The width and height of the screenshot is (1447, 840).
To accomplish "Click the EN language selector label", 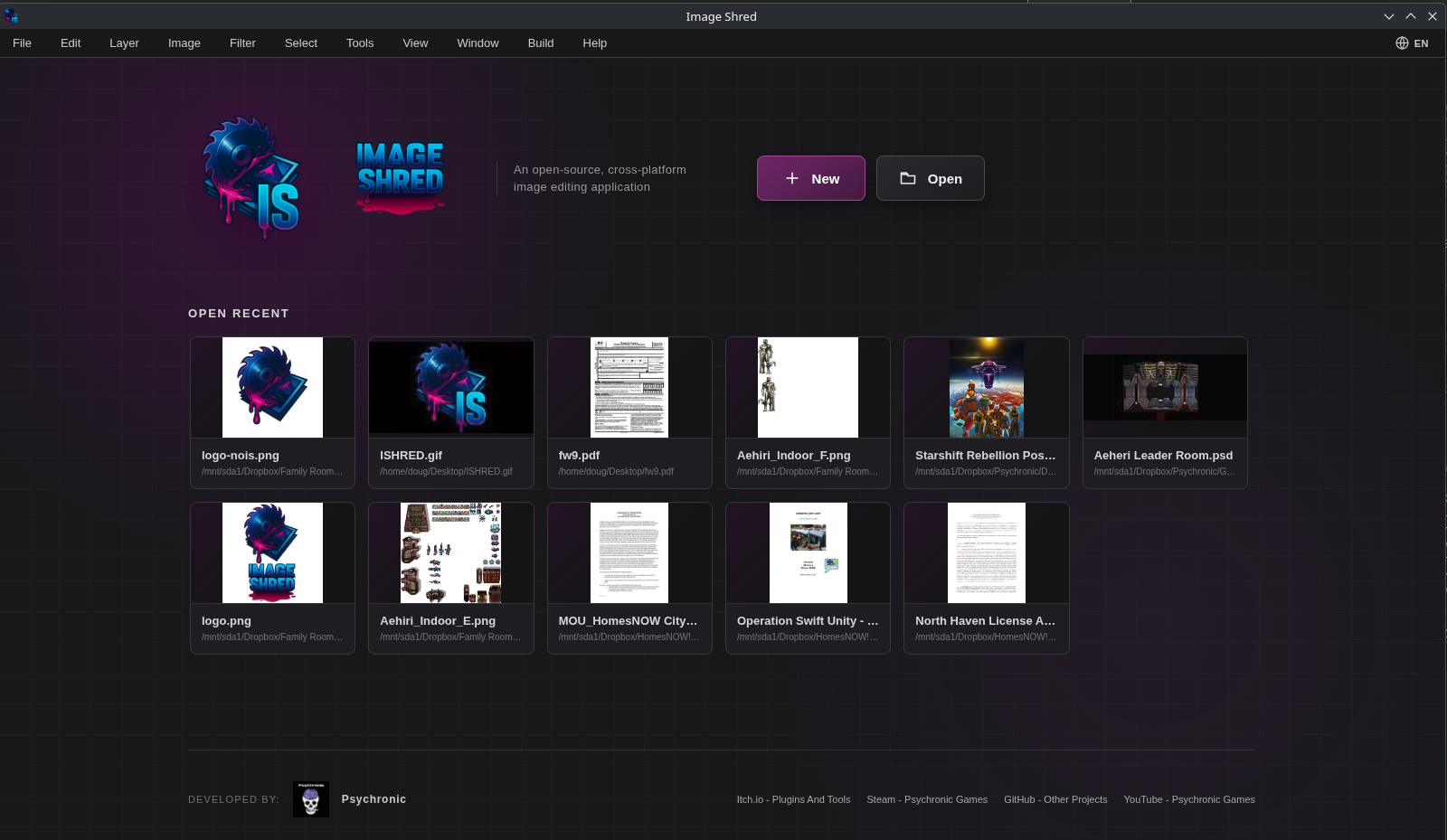I will click(1422, 43).
